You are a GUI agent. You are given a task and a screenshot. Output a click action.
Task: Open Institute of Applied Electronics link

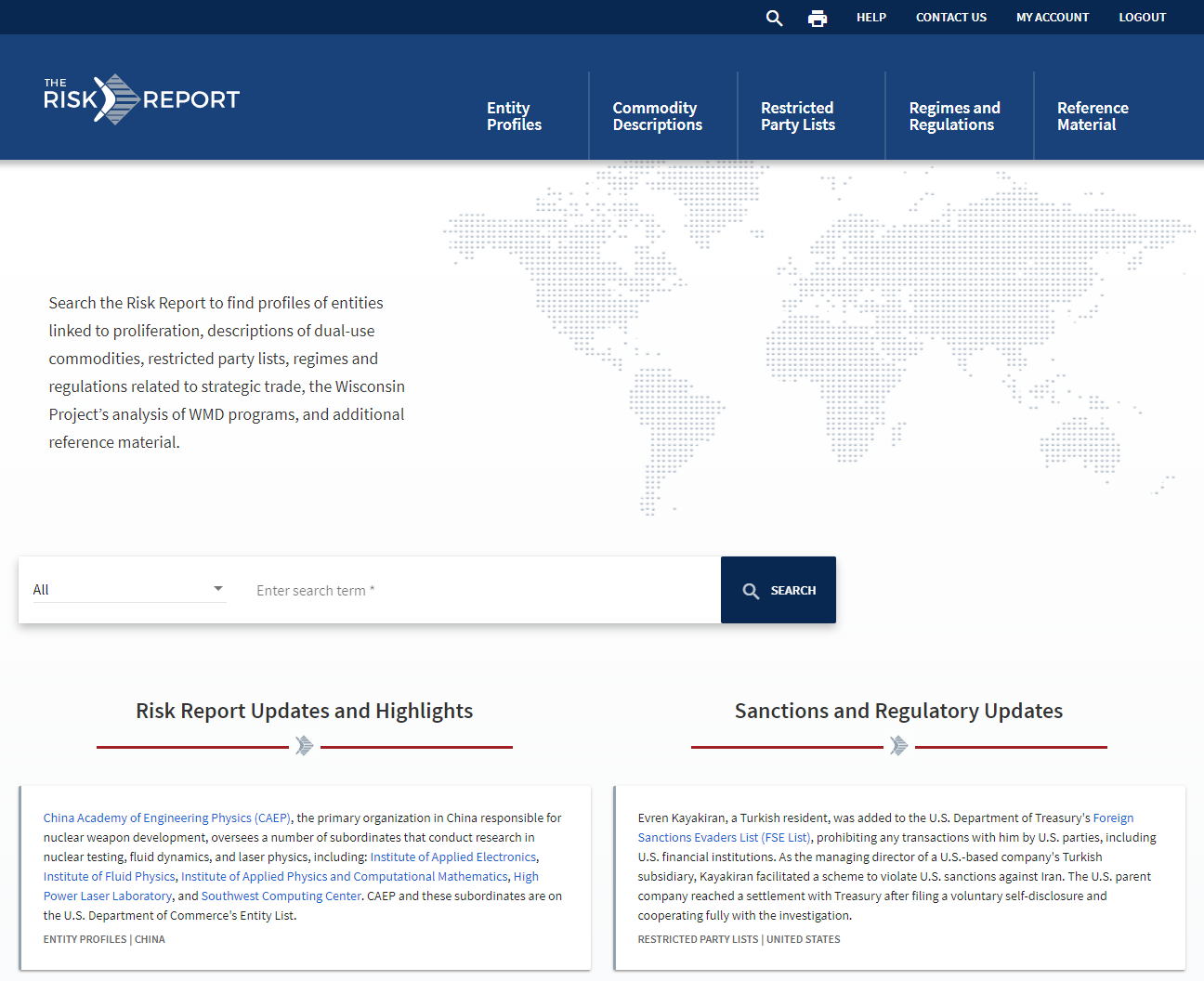[453, 857]
